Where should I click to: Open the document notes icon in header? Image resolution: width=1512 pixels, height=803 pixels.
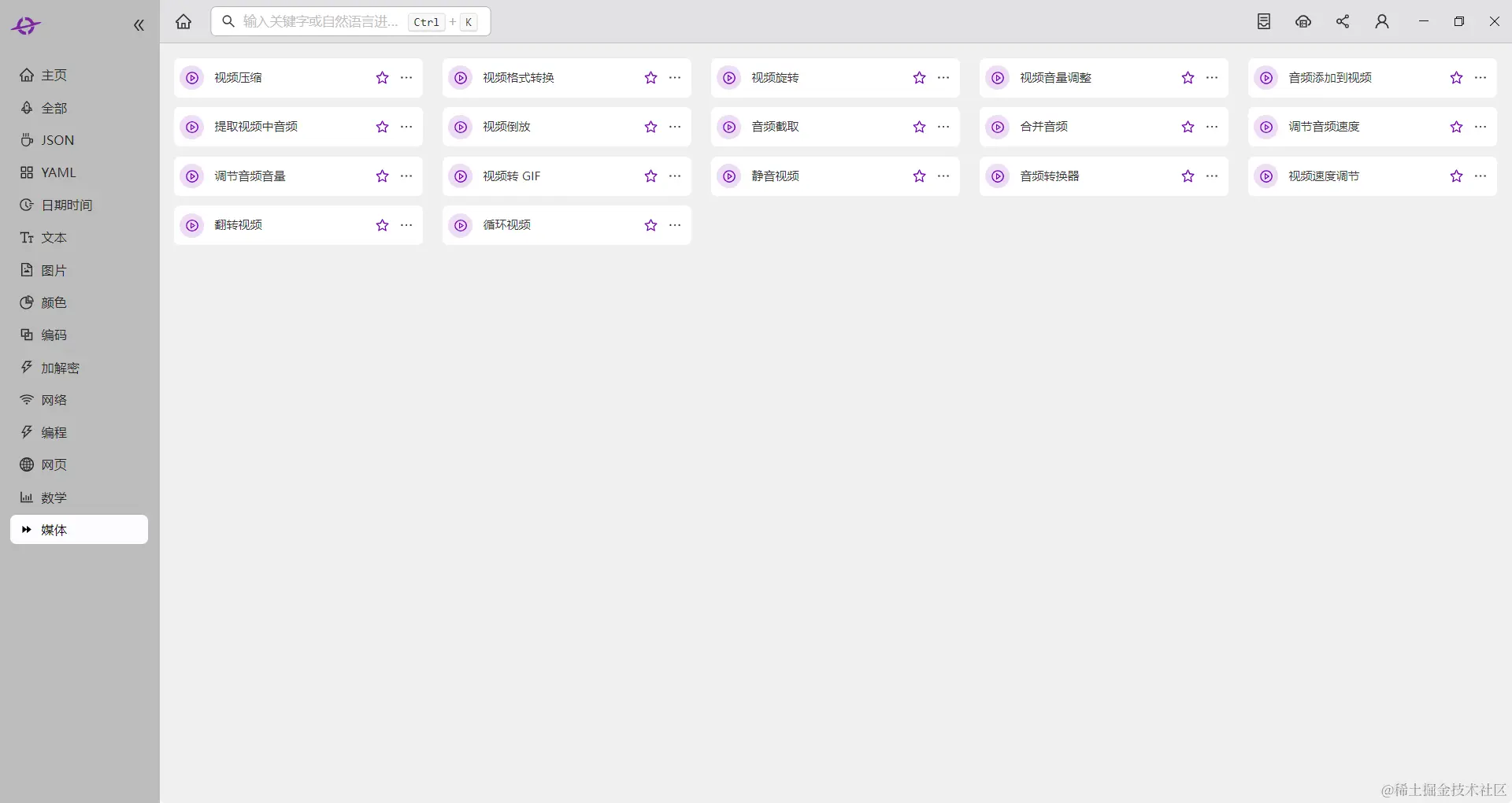point(1264,21)
